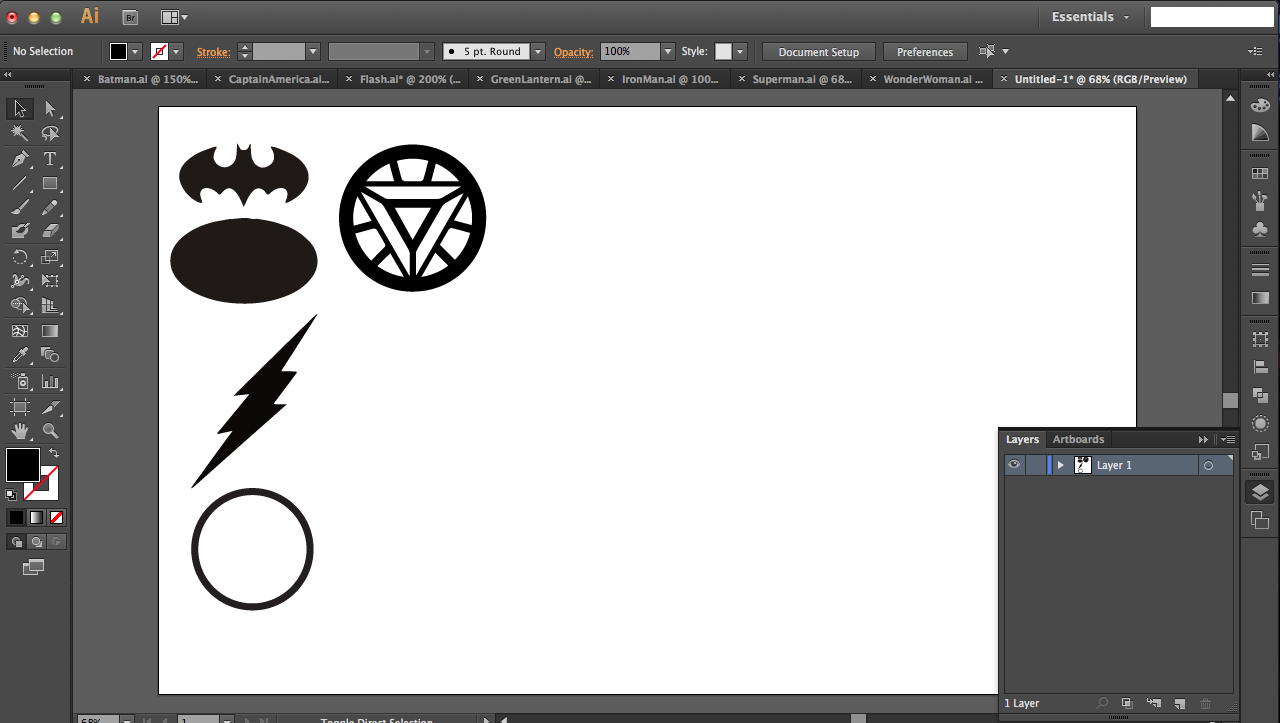
Task: Pick the Magic Wand tool
Action: (20, 134)
